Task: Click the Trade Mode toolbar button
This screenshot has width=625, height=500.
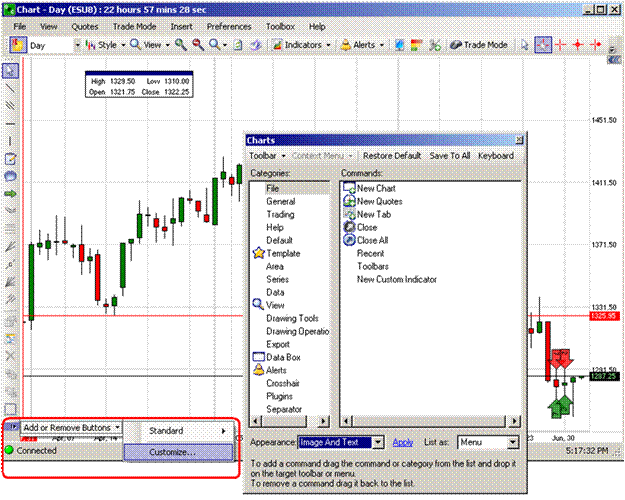Action: (x=478, y=45)
